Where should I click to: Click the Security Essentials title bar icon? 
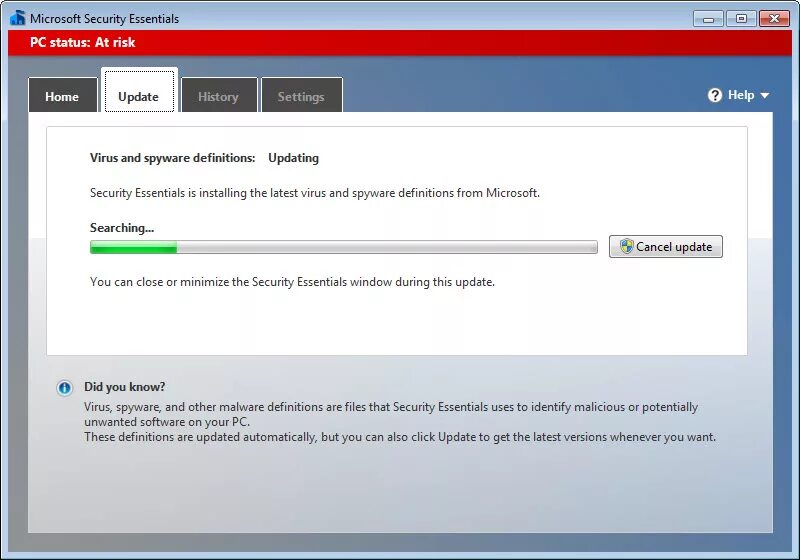click(18, 18)
